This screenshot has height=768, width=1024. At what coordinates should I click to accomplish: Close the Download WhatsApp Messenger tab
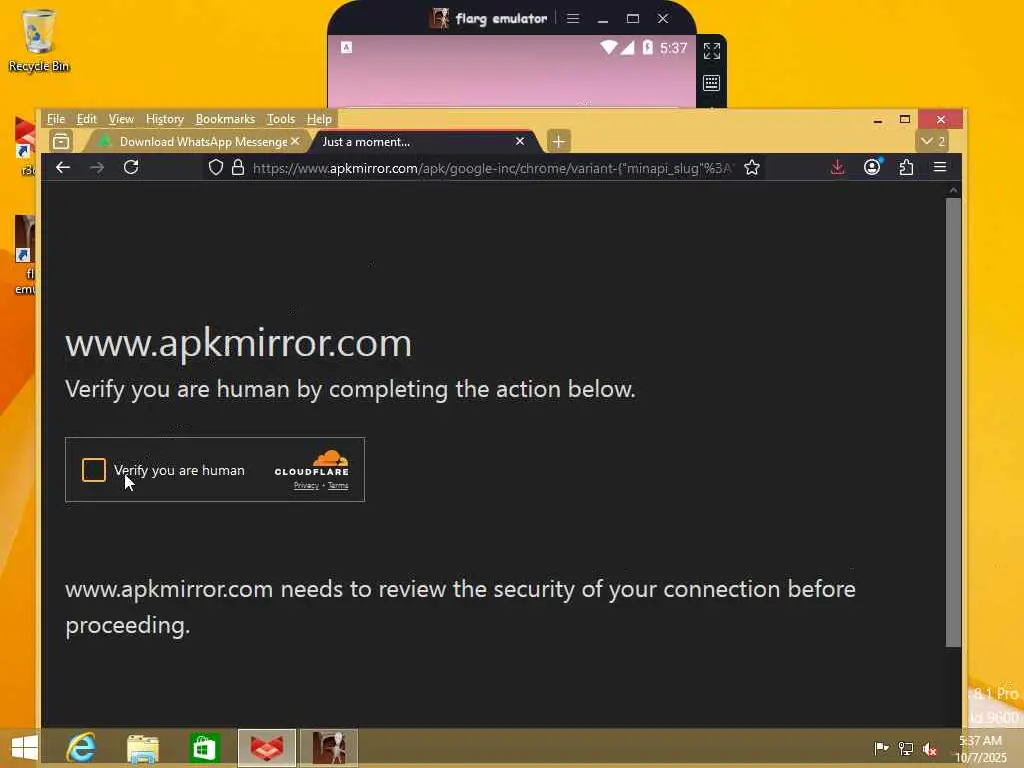click(x=295, y=141)
